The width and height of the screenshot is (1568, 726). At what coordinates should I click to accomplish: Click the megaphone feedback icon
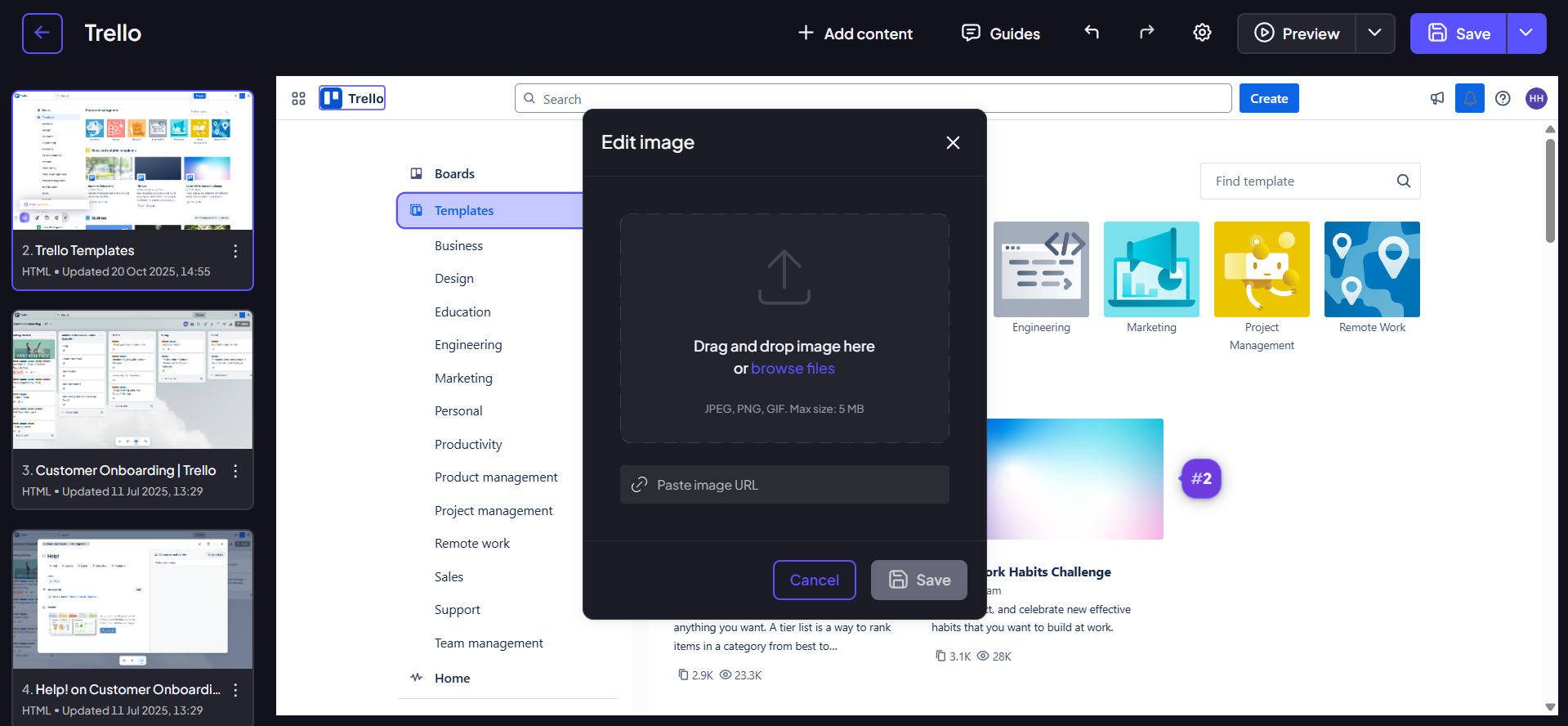tap(1436, 98)
